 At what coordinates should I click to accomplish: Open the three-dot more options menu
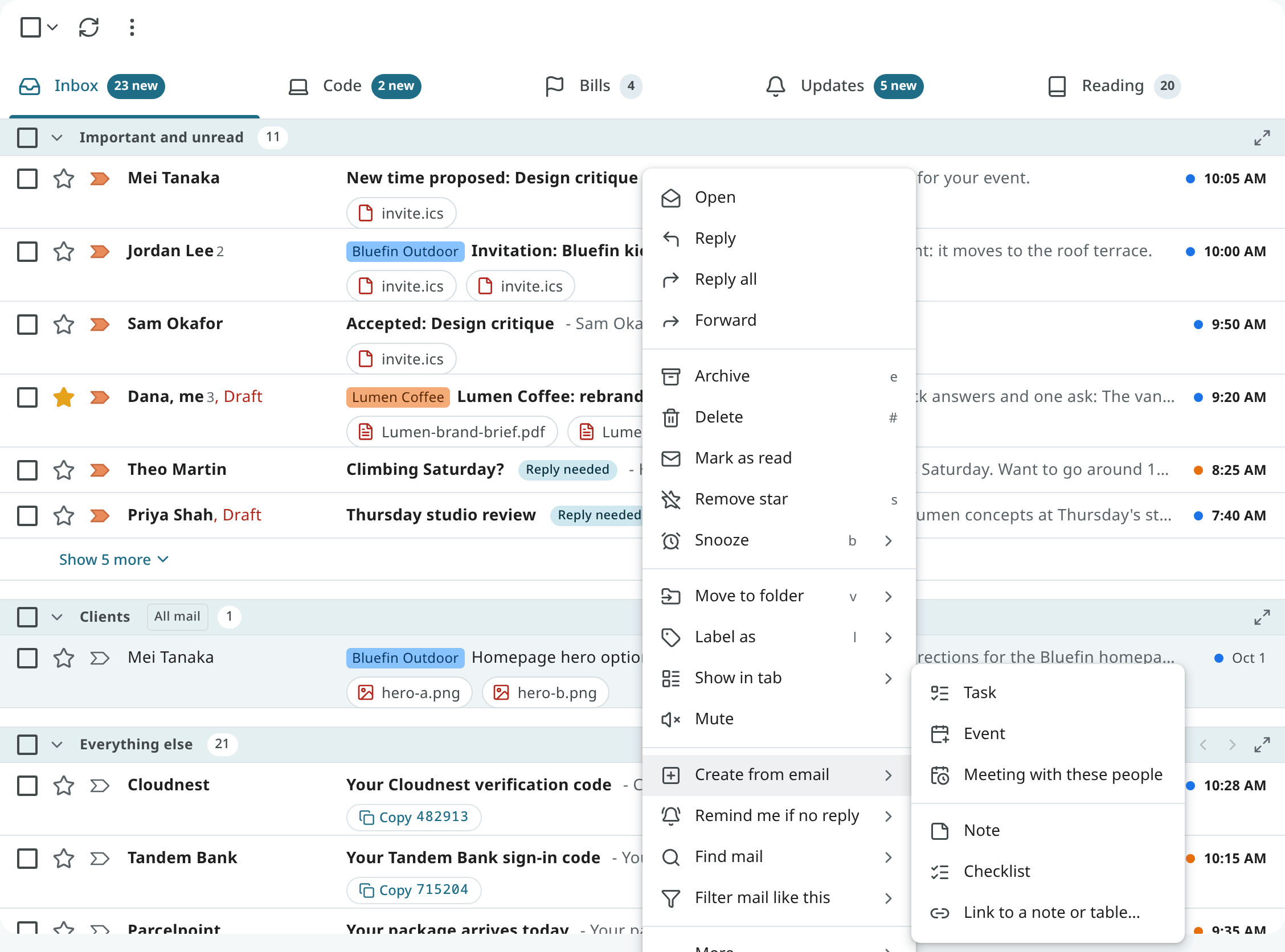pos(132,27)
